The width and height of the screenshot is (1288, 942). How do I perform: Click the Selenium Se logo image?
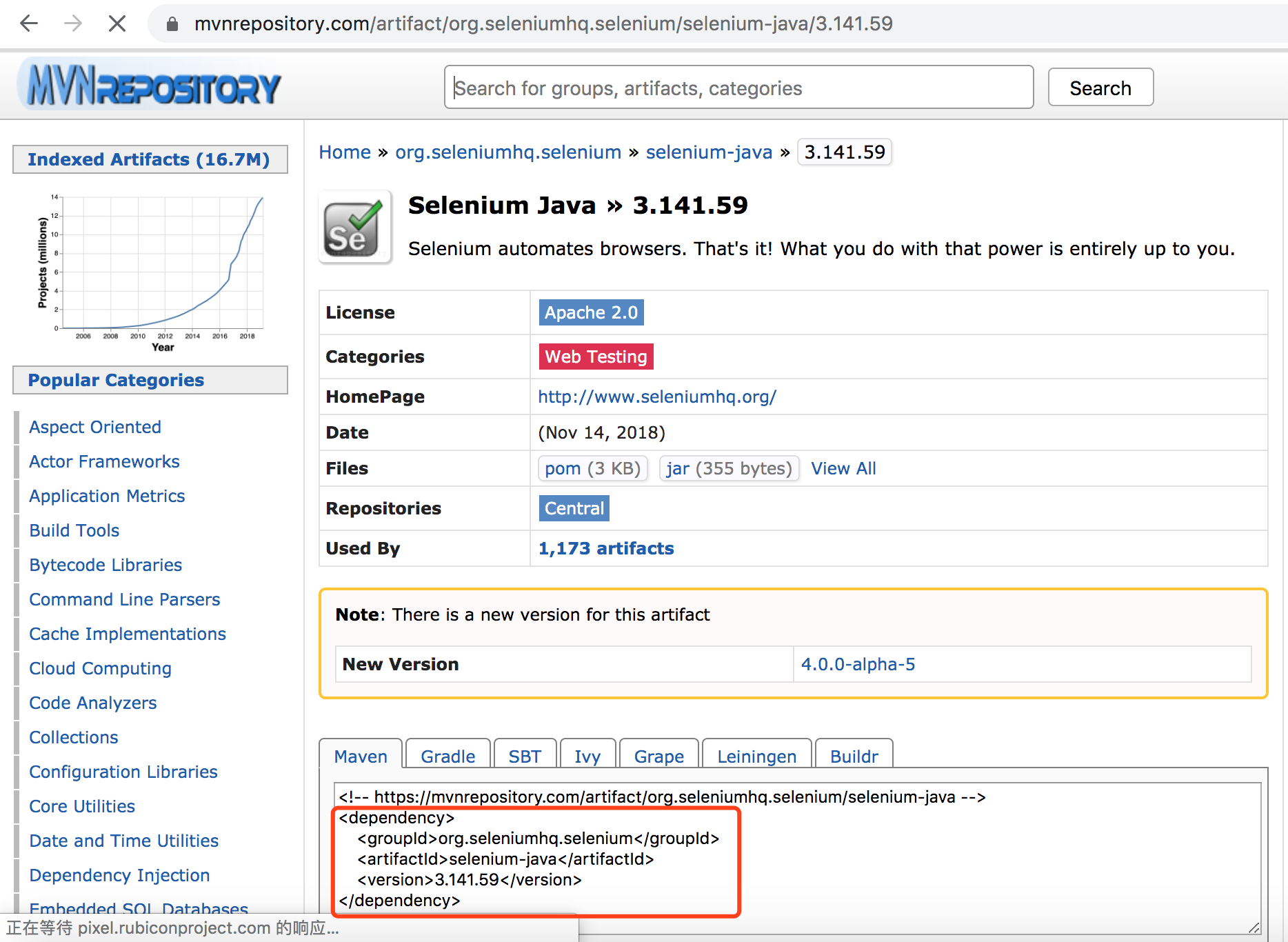tap(354, 227)
